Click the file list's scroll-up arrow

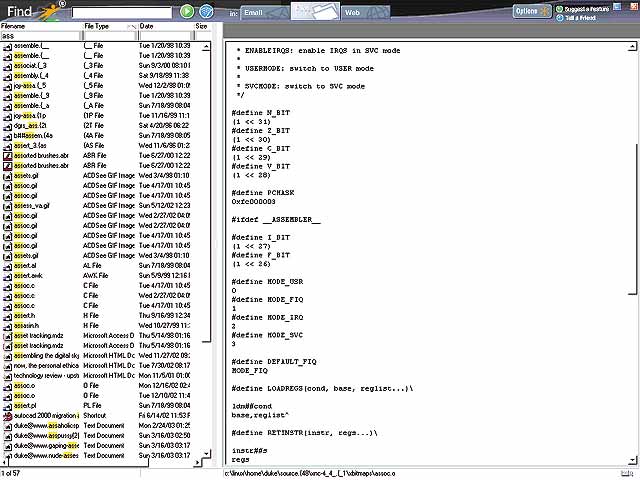(x=206, y=47)
